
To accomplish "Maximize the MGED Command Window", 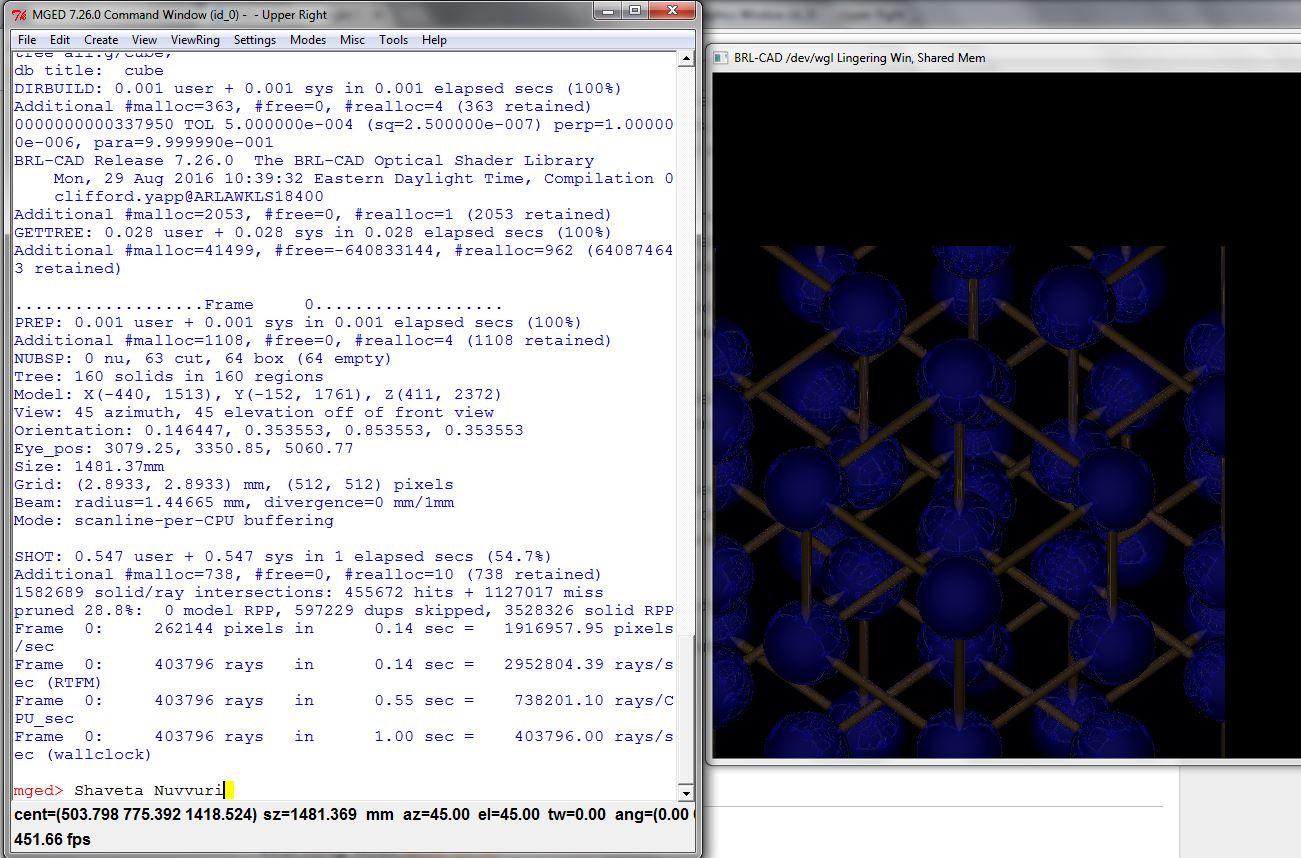I will coord(634,10).
